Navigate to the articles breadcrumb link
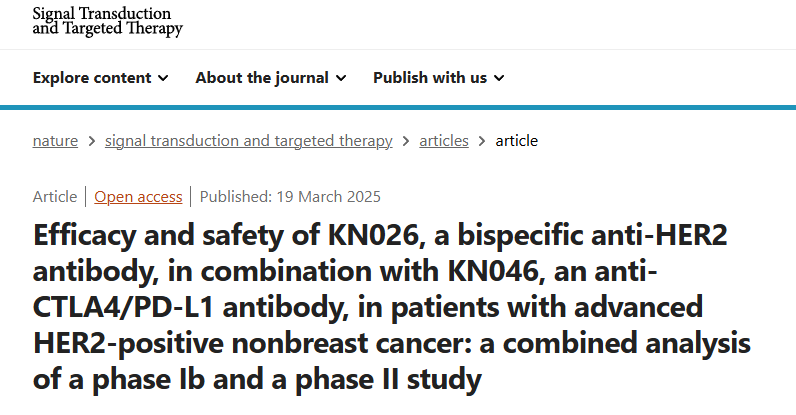The image size is (796, 415). (444, 141)
